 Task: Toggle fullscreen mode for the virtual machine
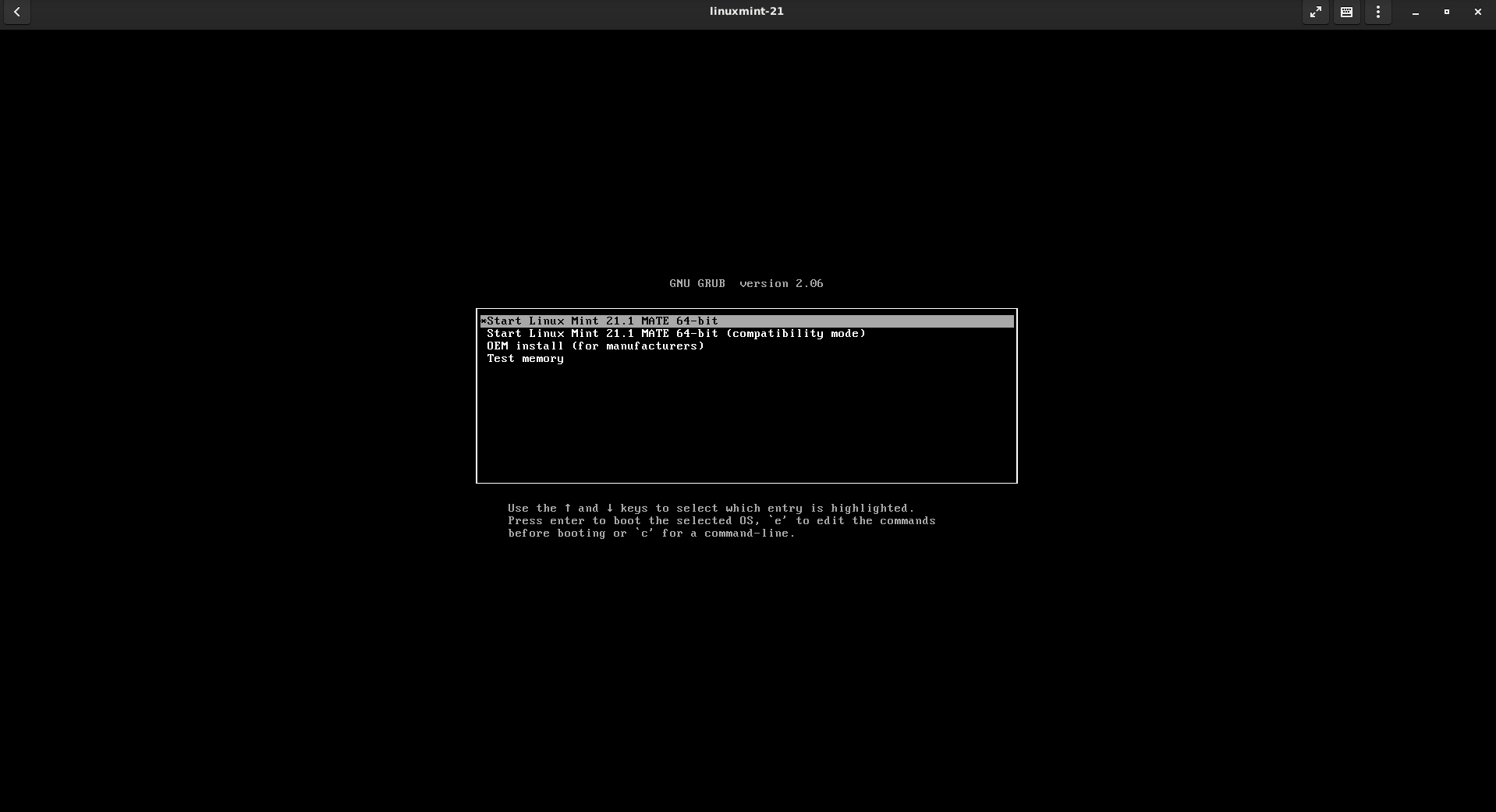[x=1315, y=12]
